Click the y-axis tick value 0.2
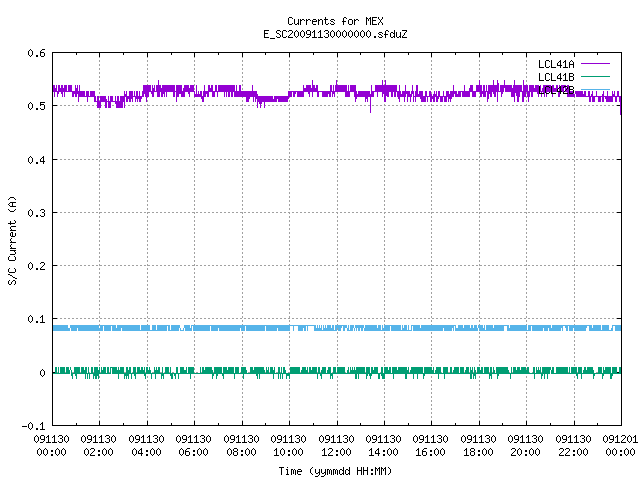 [x=36, y=266]
